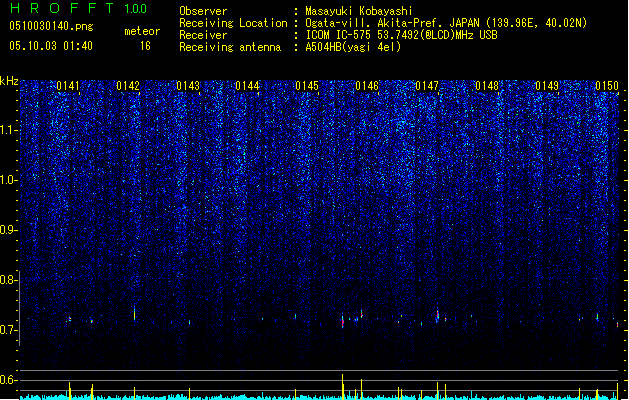Click the meteor label

tap(142, 31)
